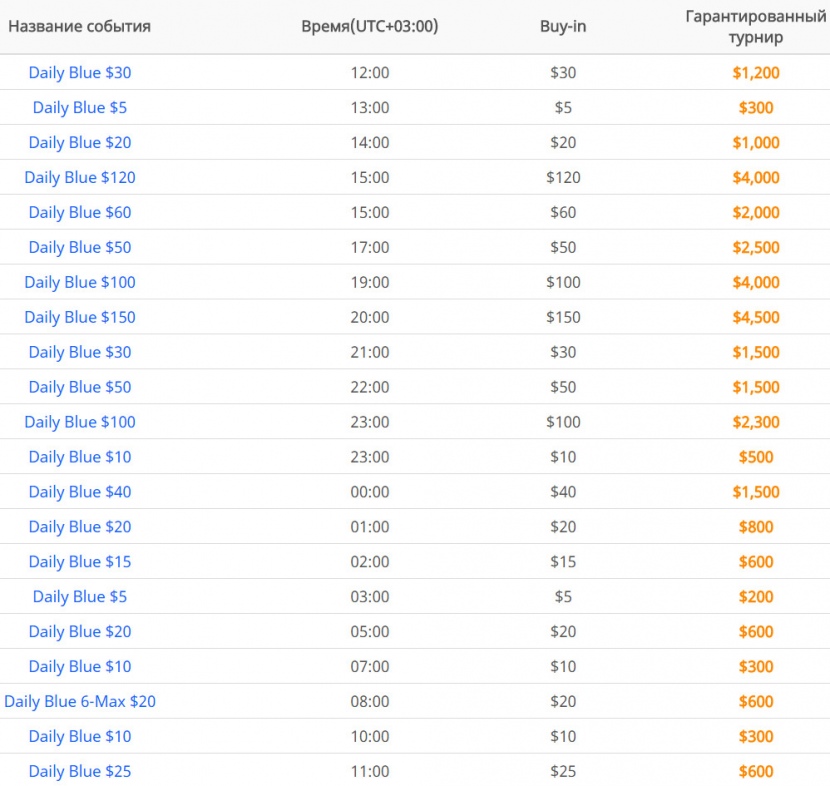Select Daily Blue $50 link for 17:00 event

[80, 247]
